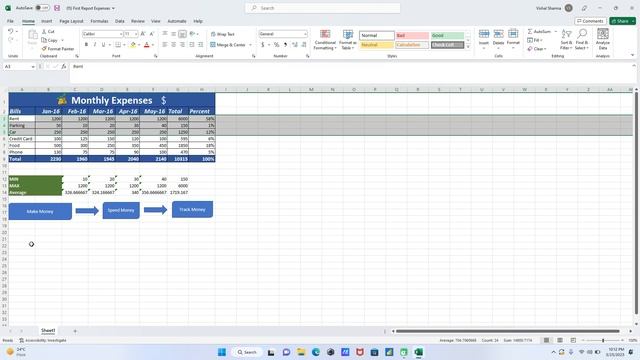Screen dimensions: 640x360
Task: Switch to the Page Layout tab
Action: pyautogui.click(x=71, y=21)
